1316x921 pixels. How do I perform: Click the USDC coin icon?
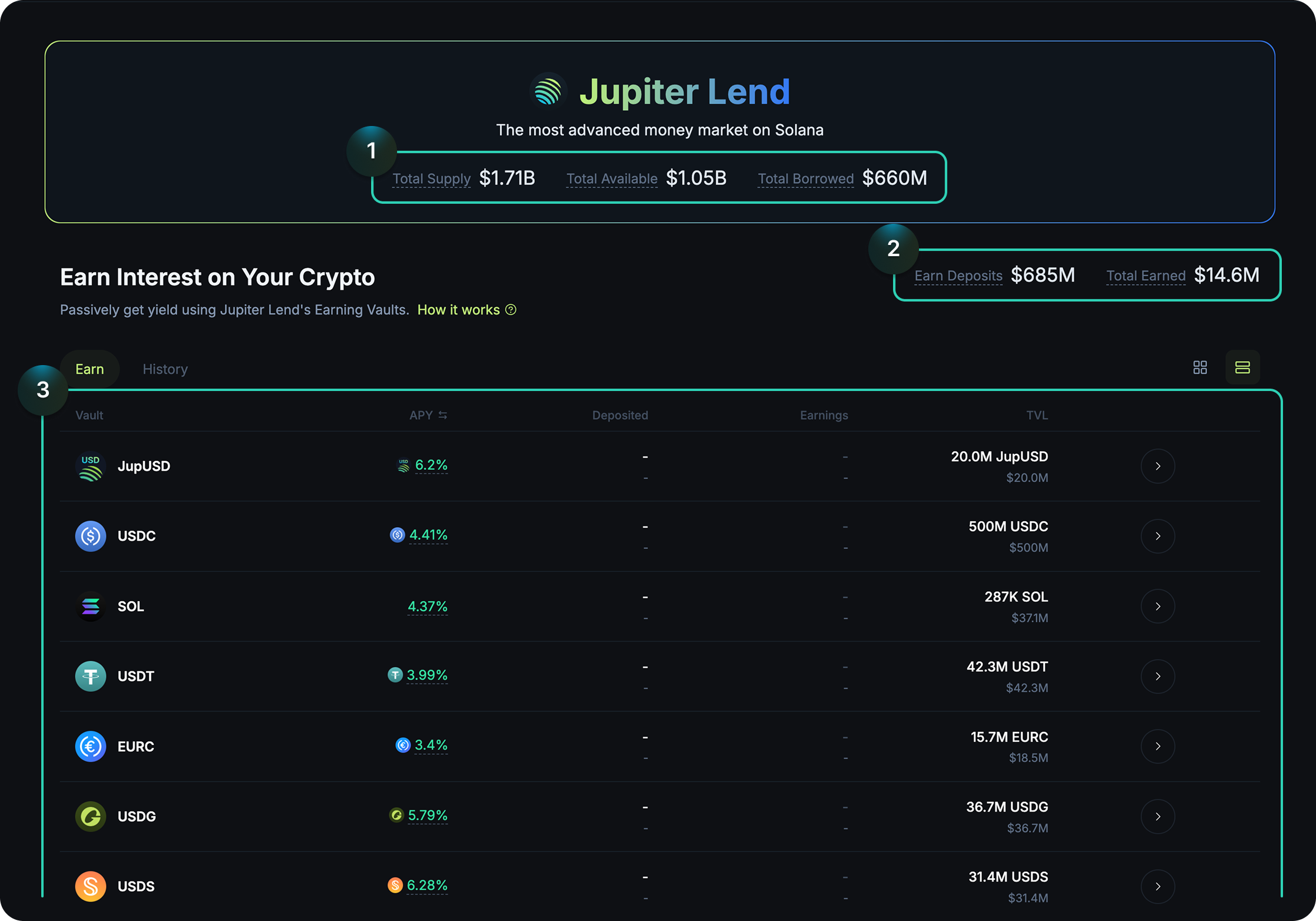click(90, 536)
